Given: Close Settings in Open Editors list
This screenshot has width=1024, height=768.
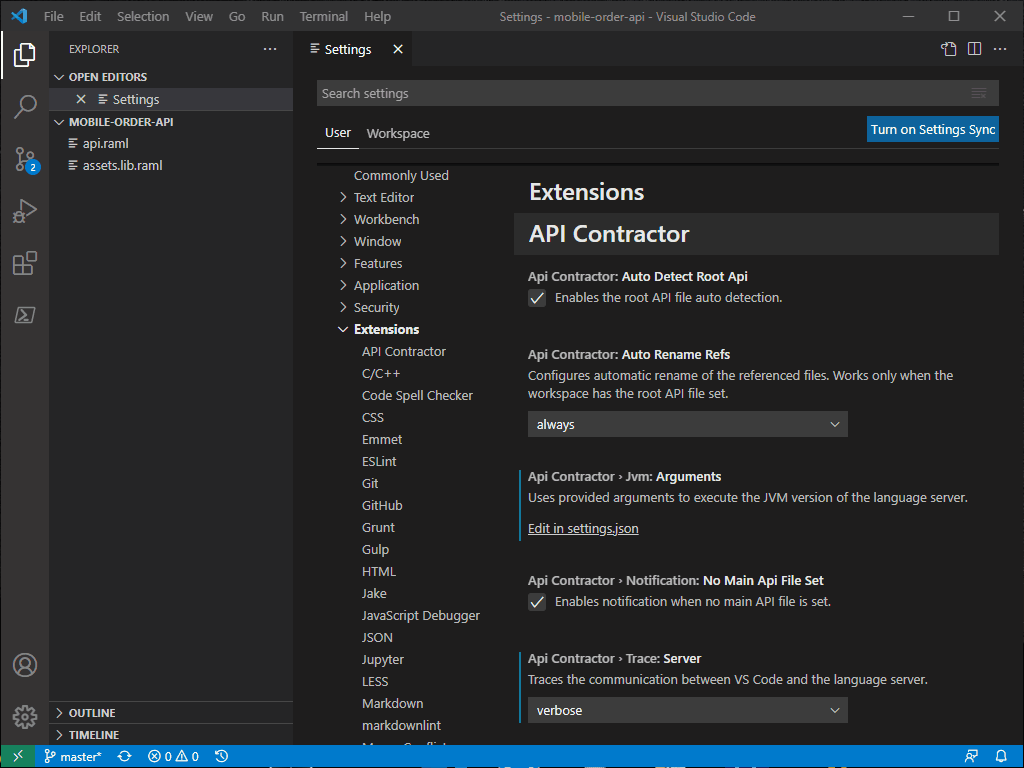Looking at the screenshot, I should [81, 99].
